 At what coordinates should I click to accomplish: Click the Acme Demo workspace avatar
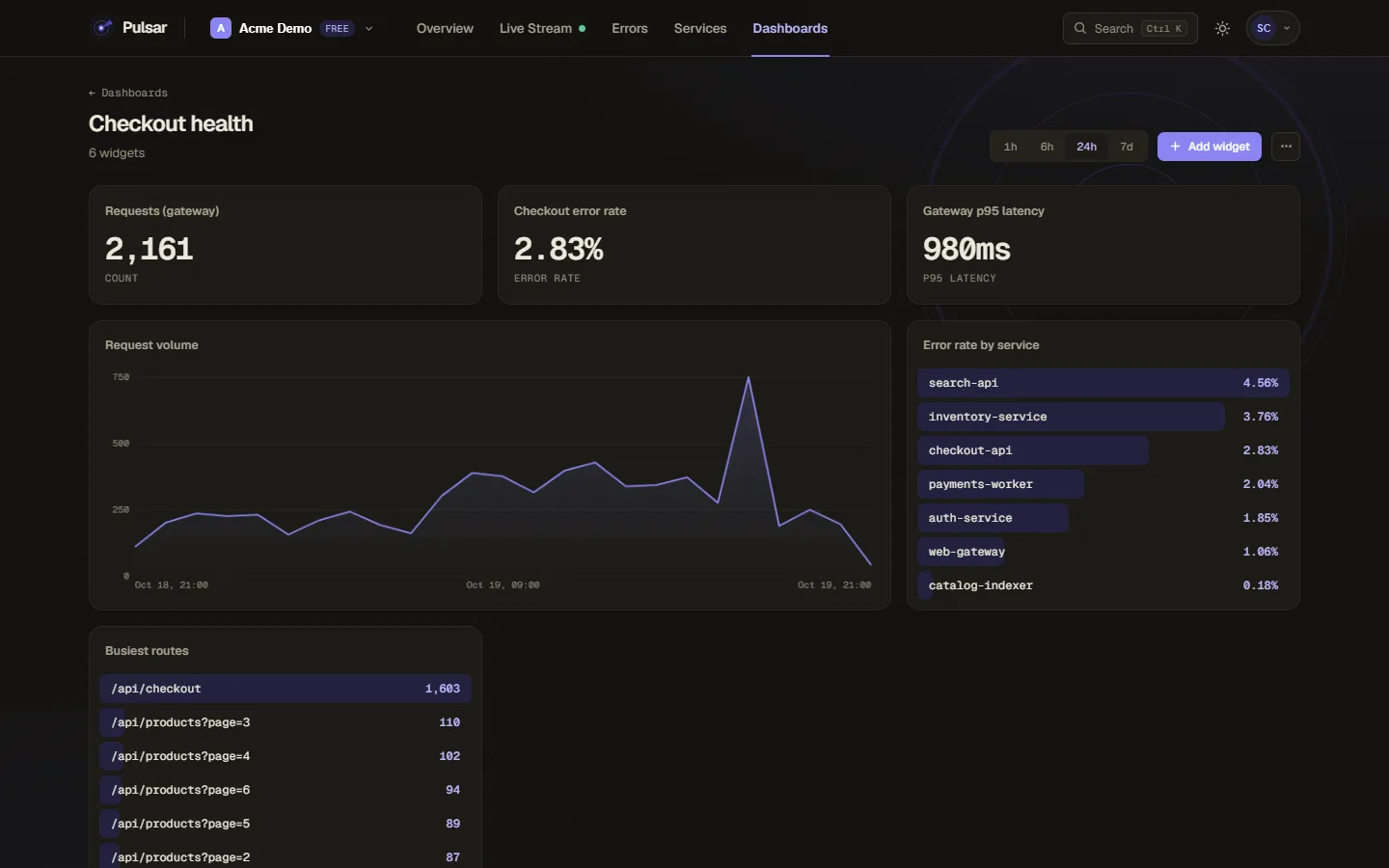[221, 28]
